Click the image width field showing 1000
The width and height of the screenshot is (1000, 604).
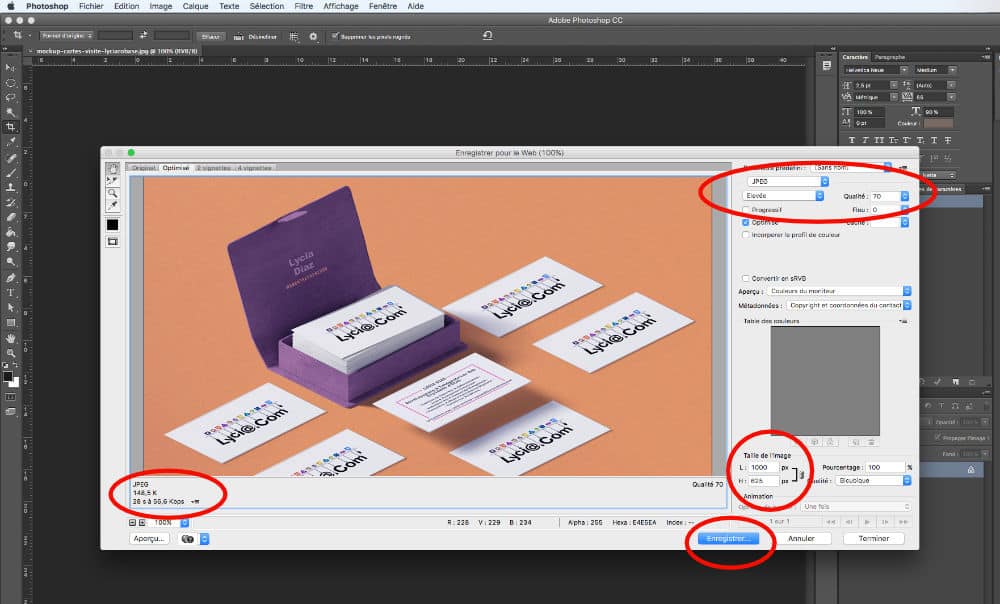tap(762, 467)
